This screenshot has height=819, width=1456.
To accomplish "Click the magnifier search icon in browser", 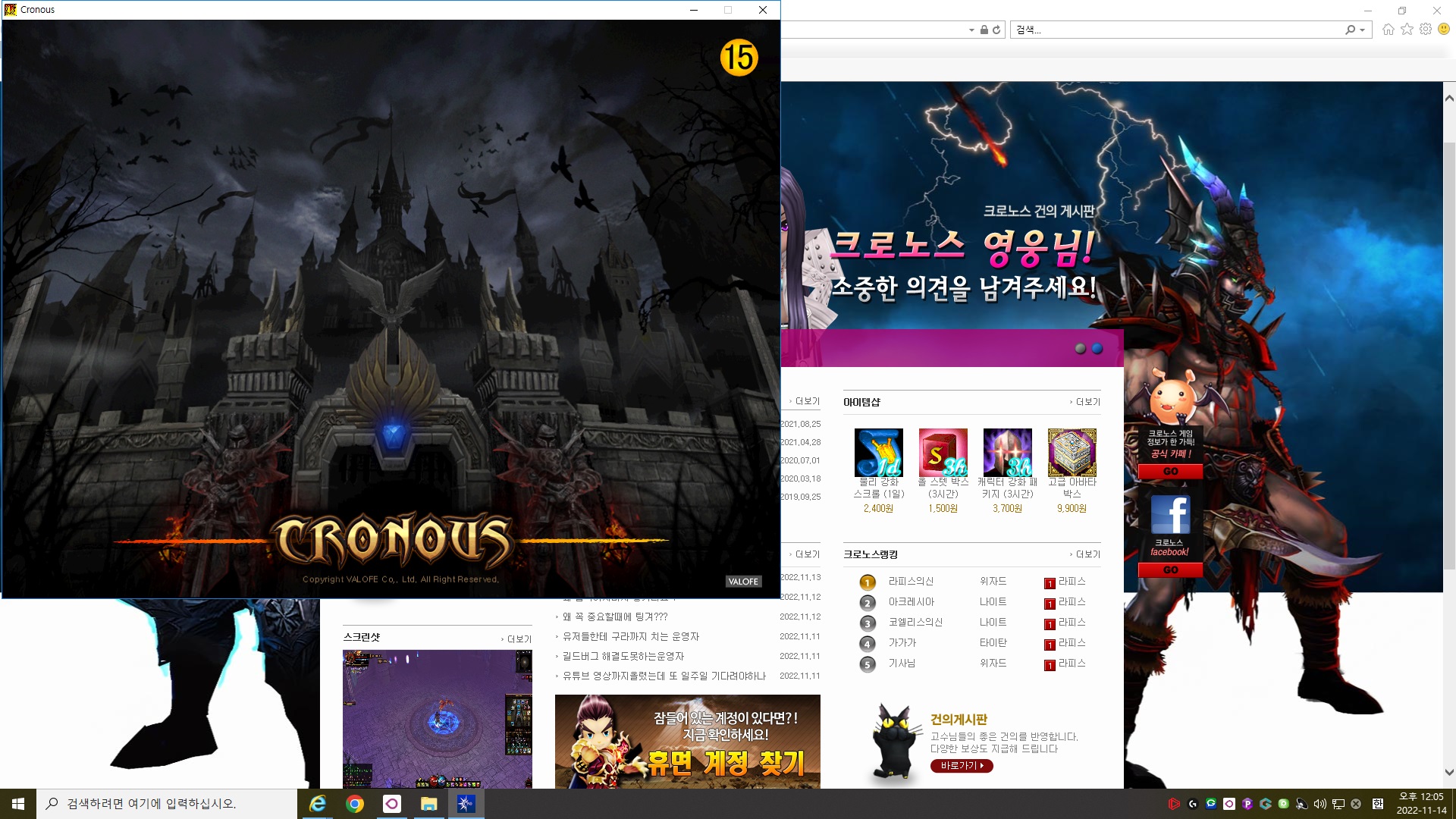I will pos(1350,30).
